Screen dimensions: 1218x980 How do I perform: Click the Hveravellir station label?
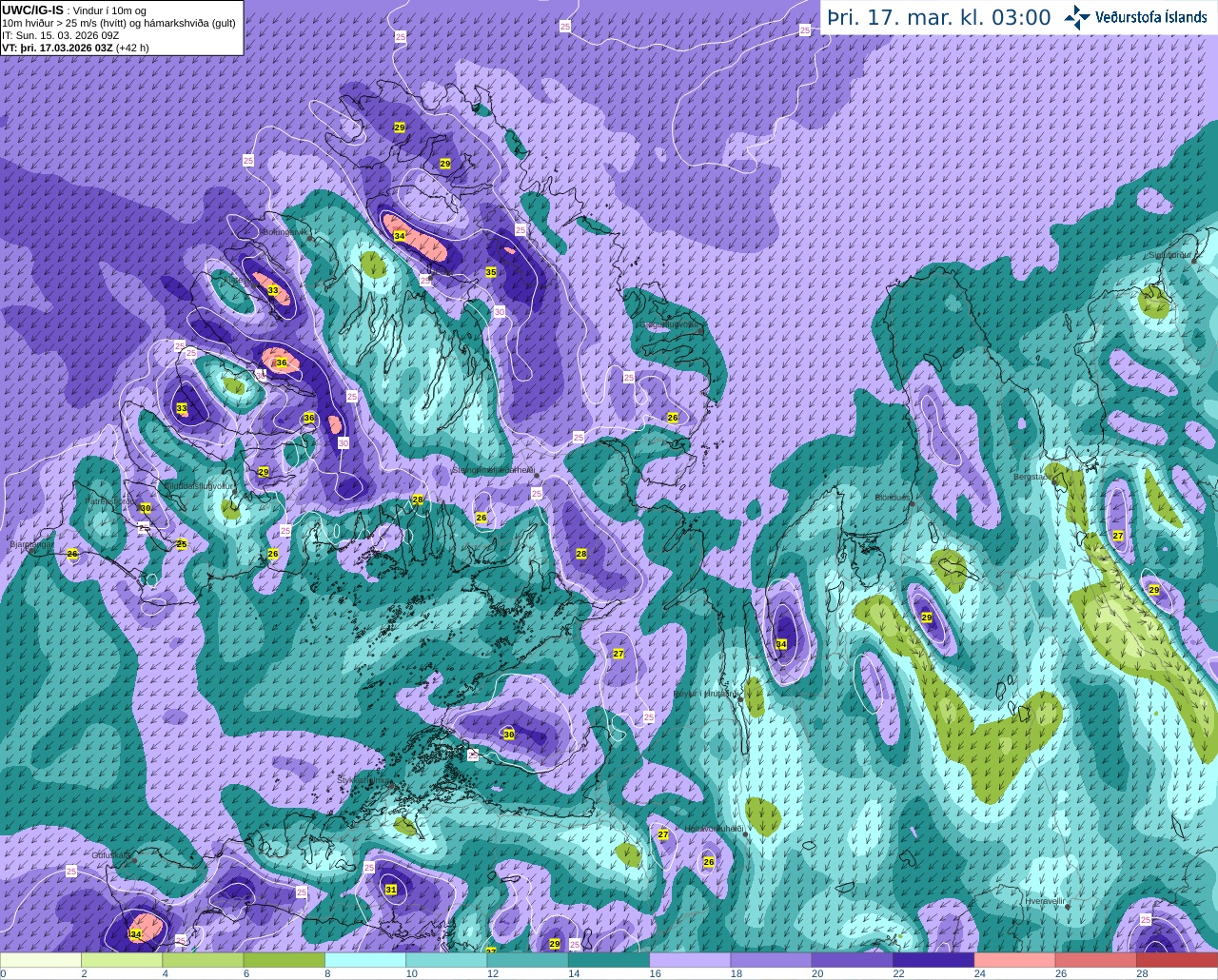tap(1044, 900)
